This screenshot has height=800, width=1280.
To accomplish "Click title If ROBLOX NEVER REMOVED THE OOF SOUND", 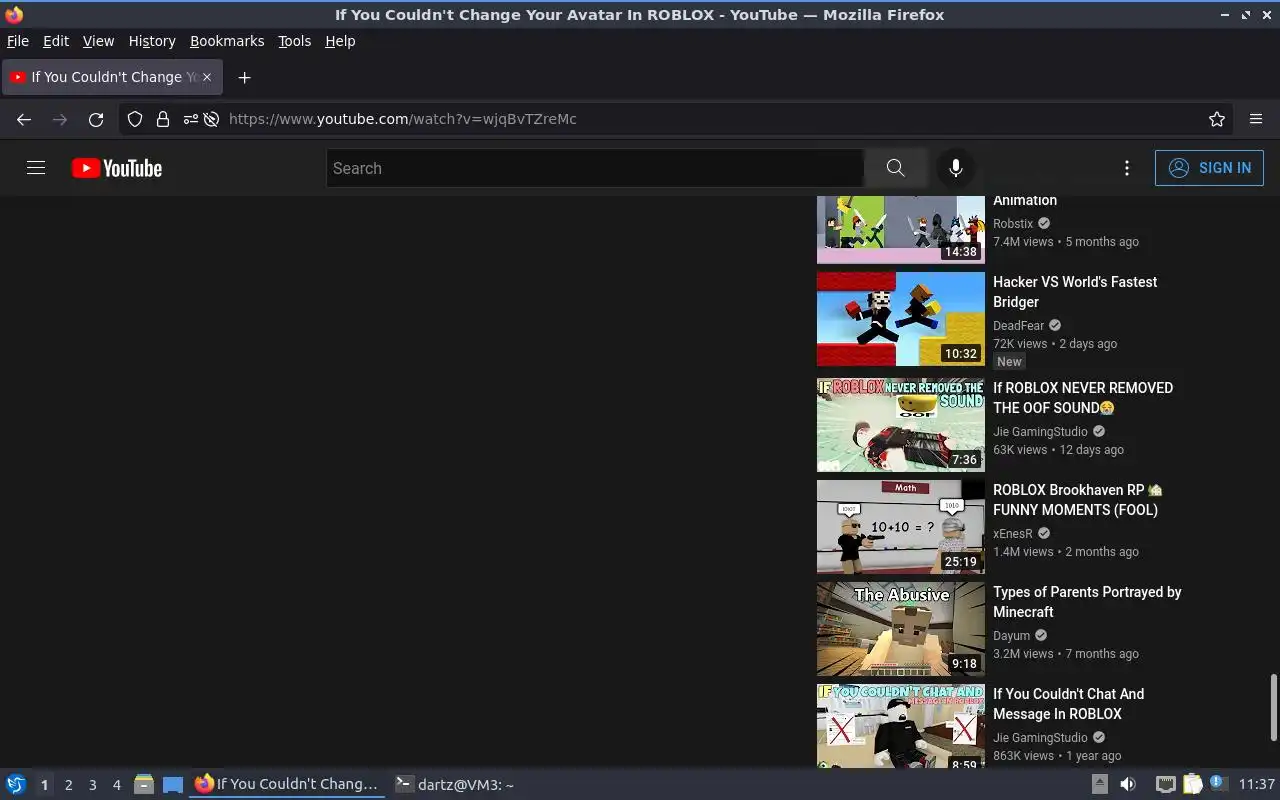I will pos(1083,398).
